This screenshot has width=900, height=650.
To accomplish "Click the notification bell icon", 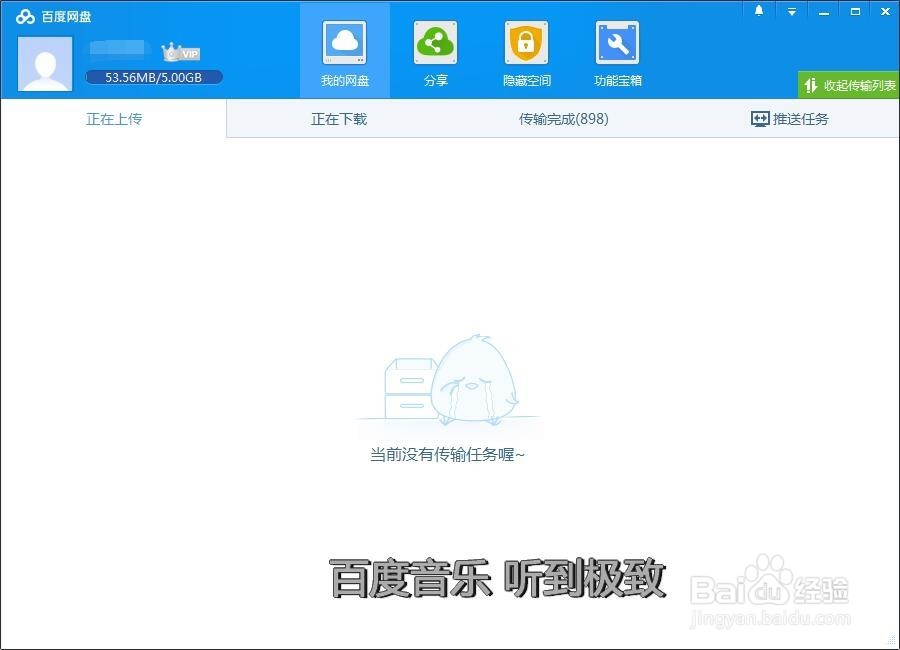I will [759, 11].
